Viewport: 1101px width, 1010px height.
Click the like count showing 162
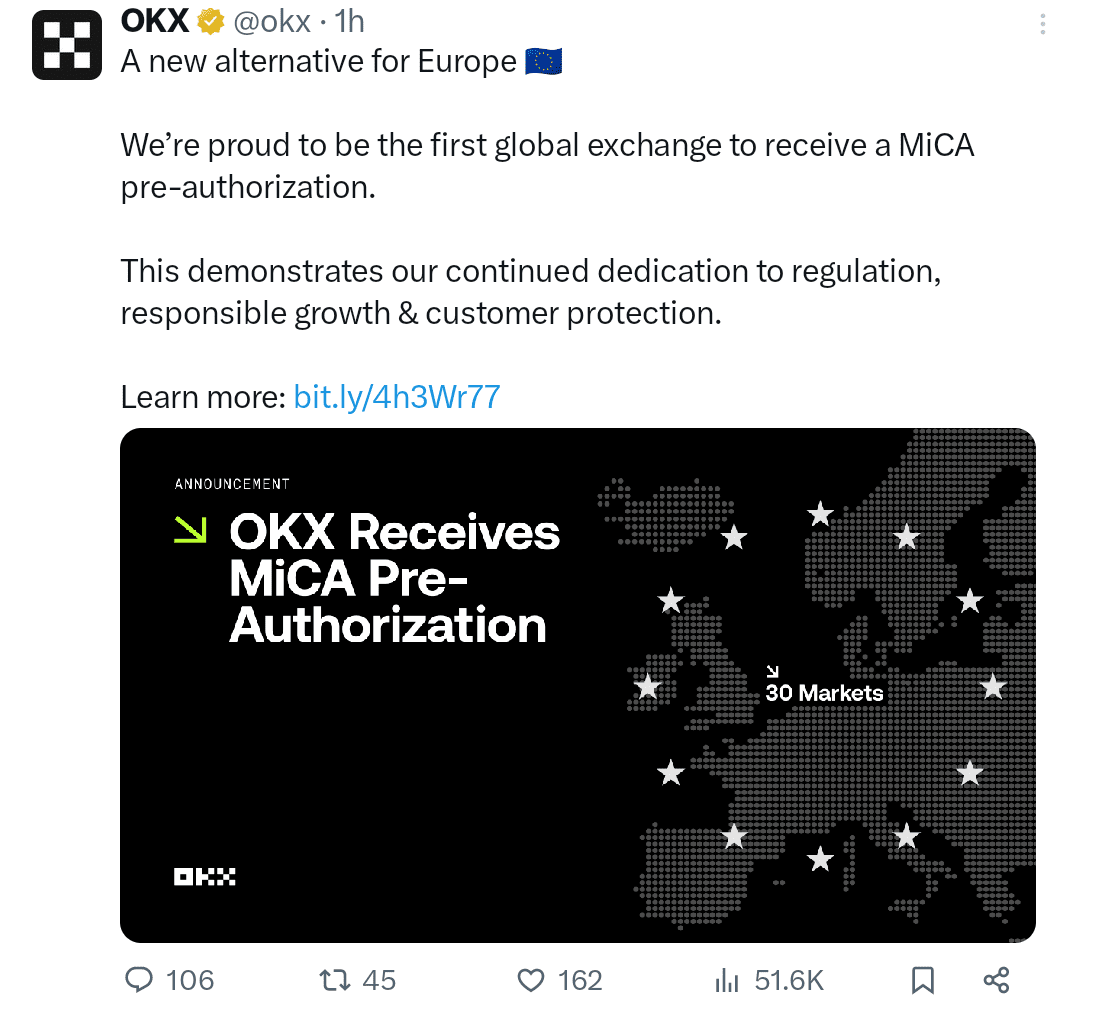point(578,981)
